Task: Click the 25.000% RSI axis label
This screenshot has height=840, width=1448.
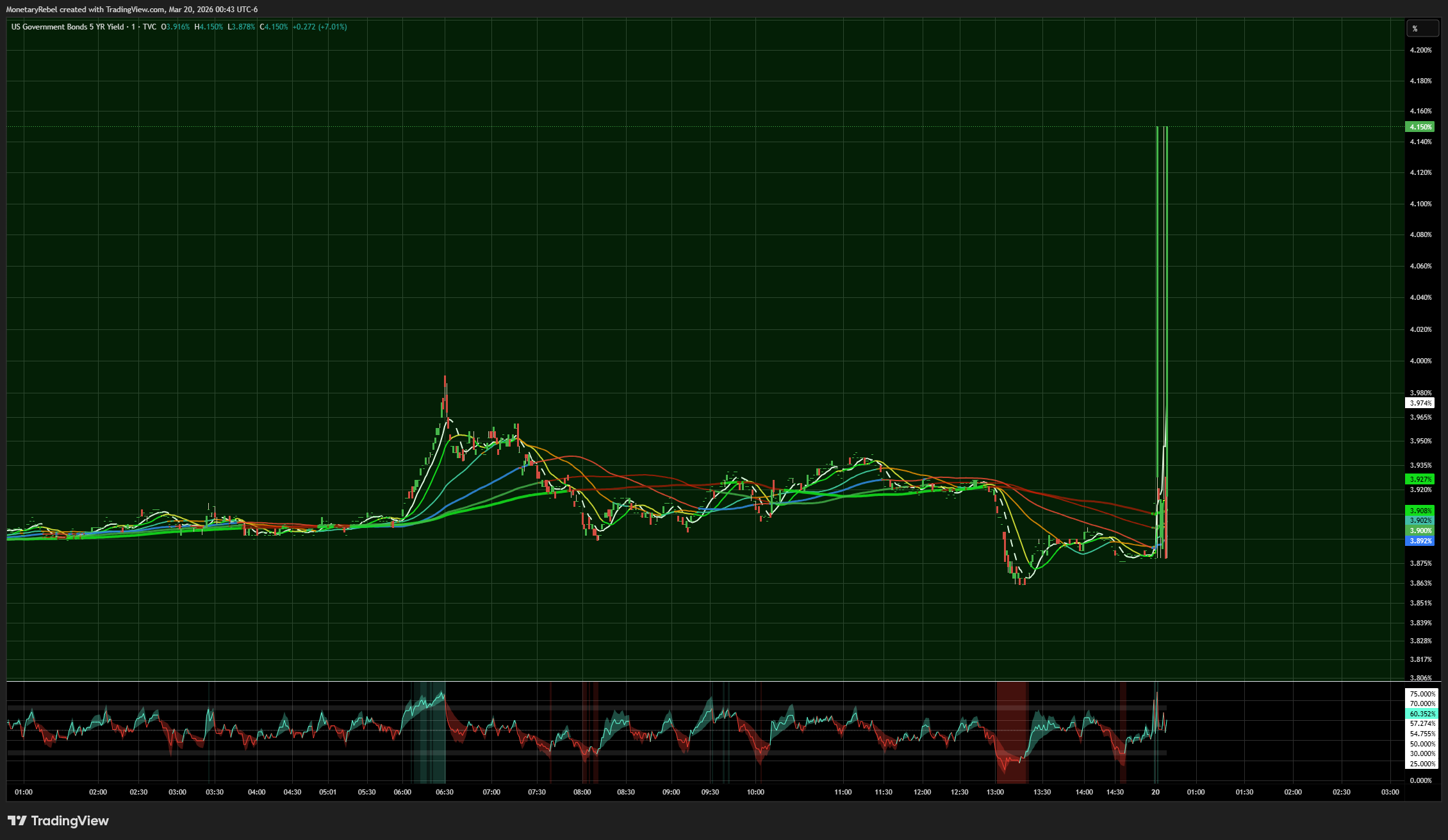Action: pyautogui.click(x=1422, y=764)
